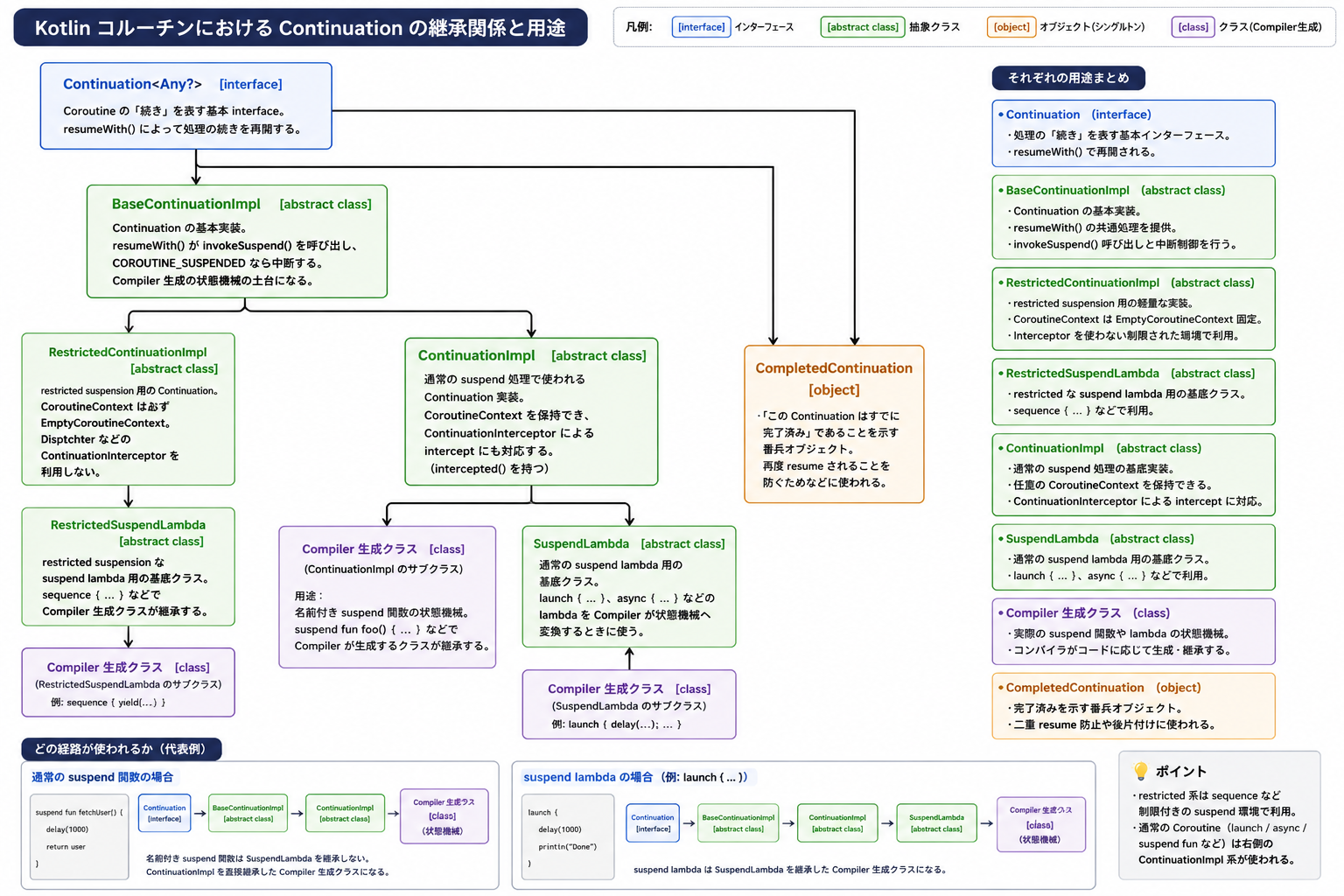The height and width of the screenshot is (896, 1344).
Task: Click the text (SuspendLambda のサブクラス)
Action: 628,706
